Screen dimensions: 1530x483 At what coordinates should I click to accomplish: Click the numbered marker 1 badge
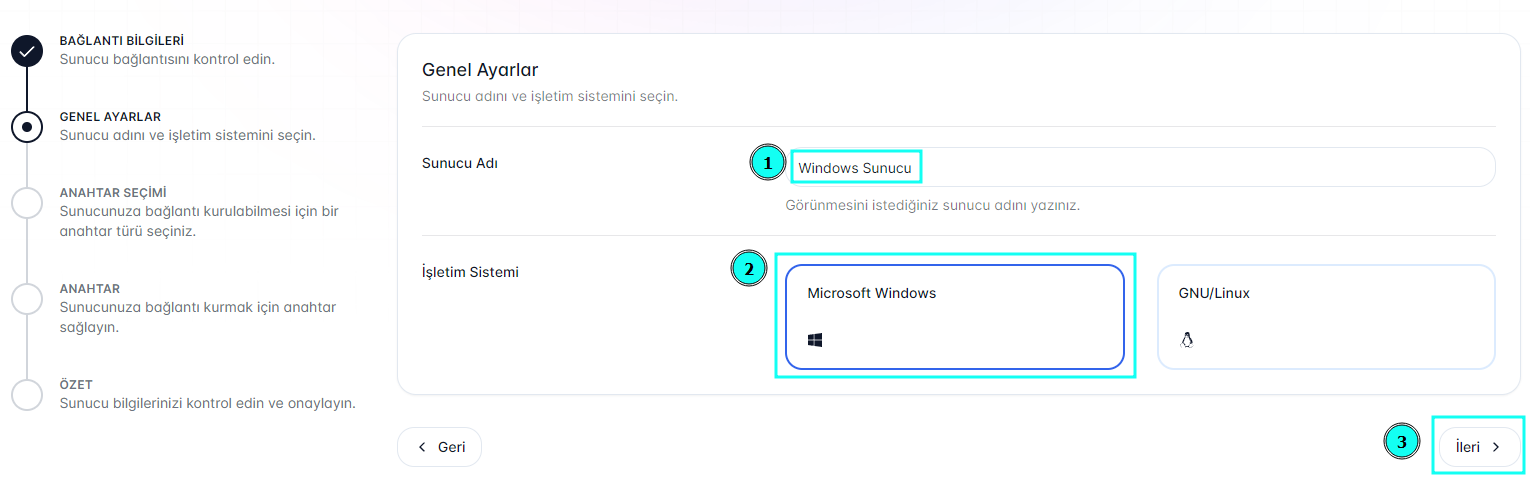pos(767,163)
